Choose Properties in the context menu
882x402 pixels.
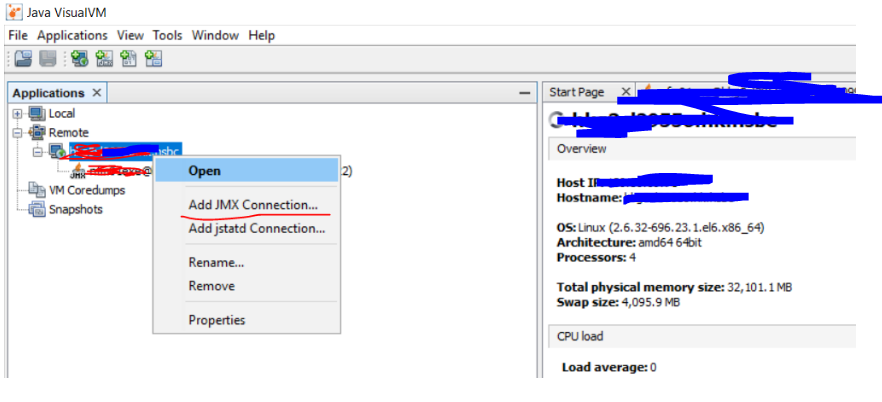(246, 320)
